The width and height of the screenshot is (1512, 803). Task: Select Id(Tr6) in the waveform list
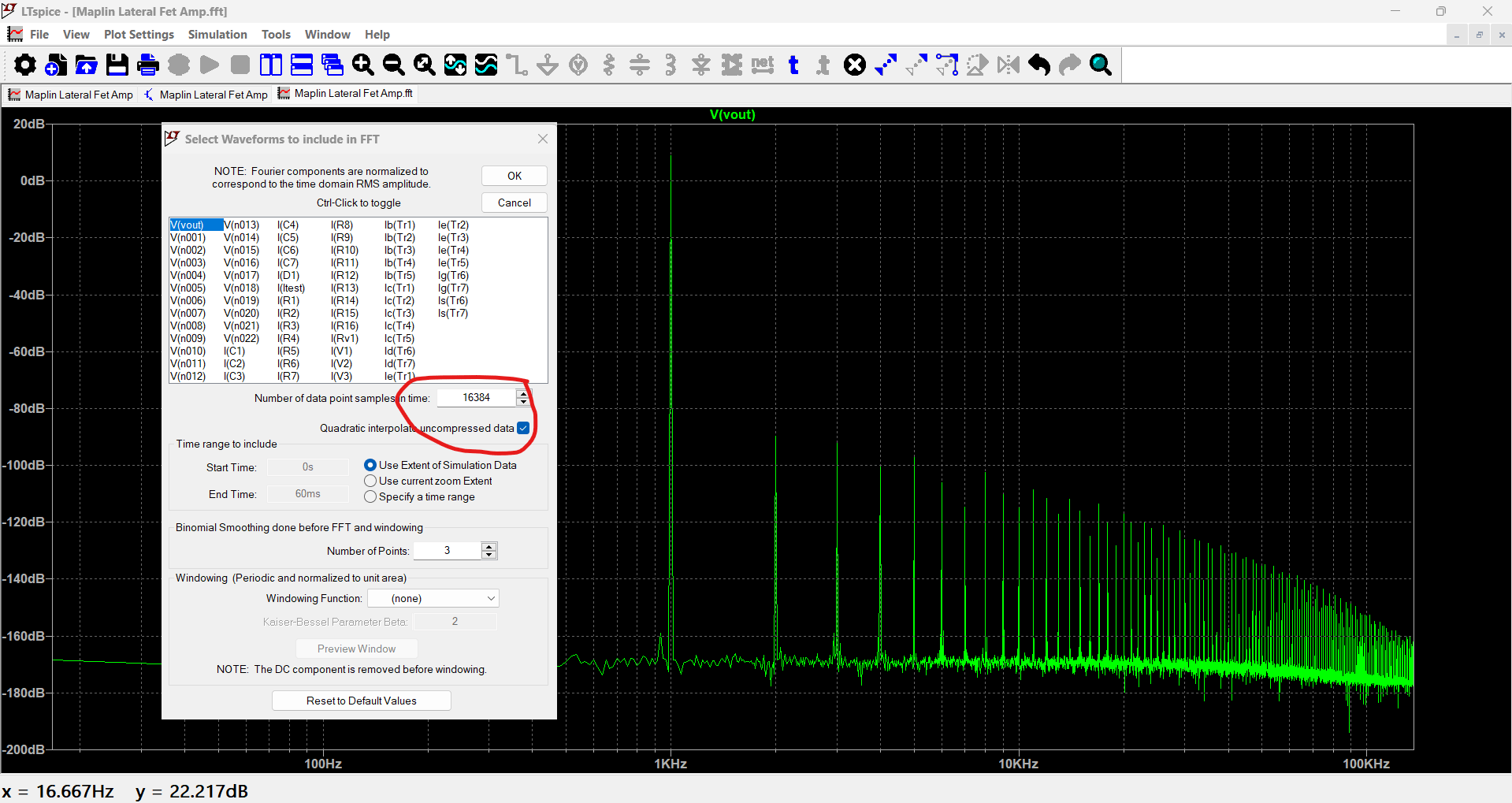point(399,351)
